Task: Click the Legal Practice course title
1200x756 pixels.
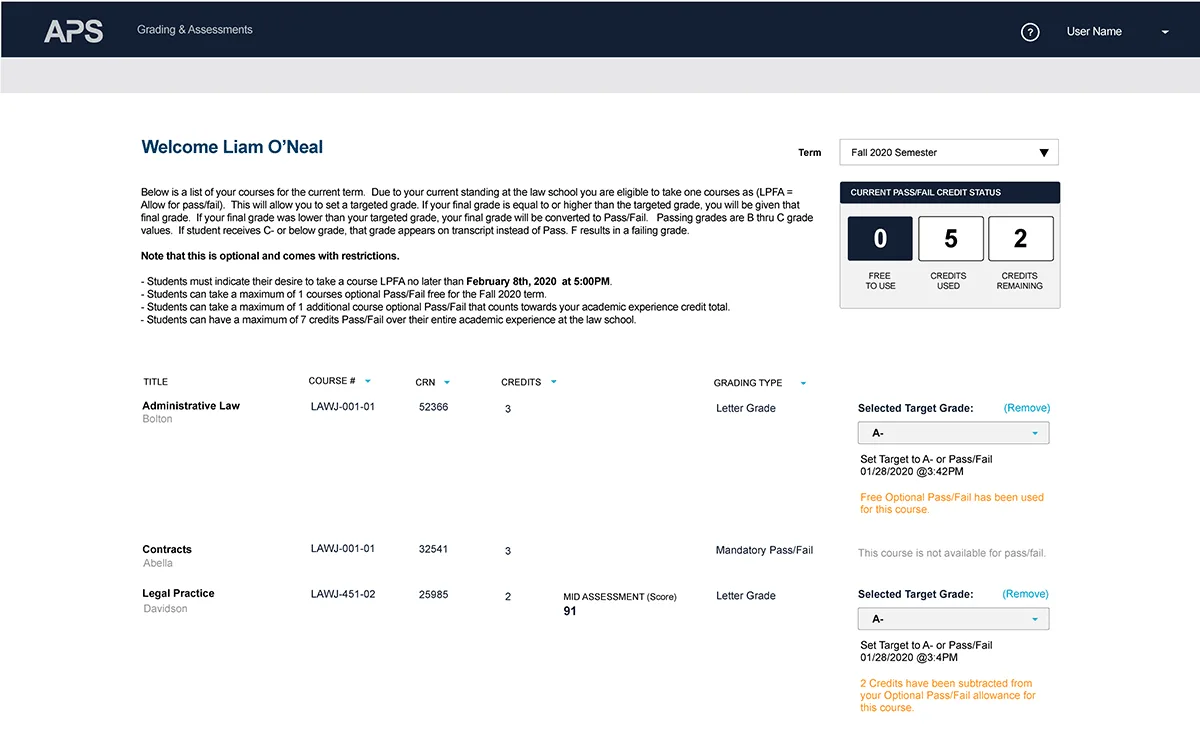Action: (x=178, y=593)
